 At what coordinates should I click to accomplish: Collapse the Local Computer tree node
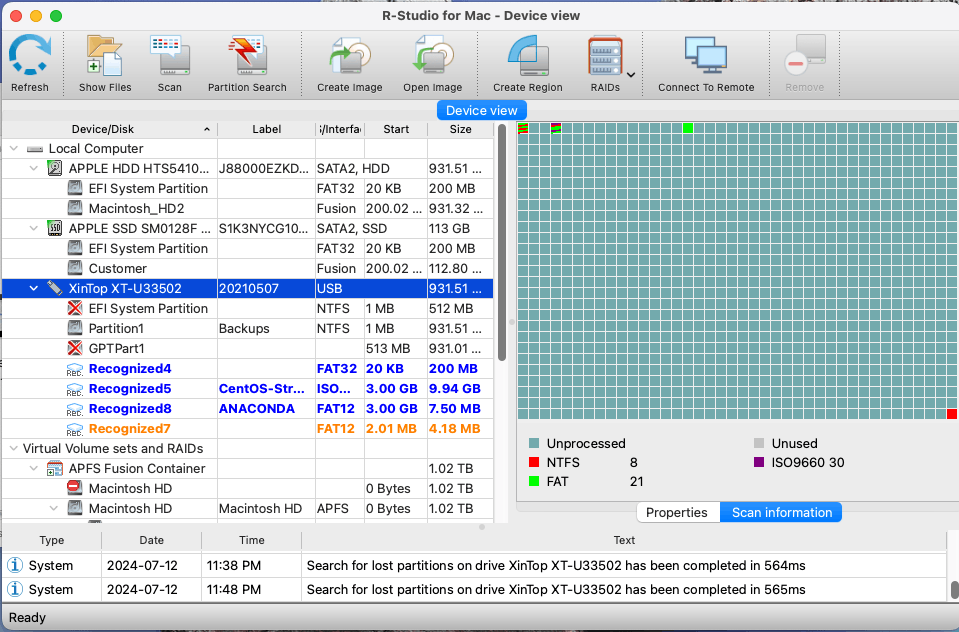(x=14, y=149)
